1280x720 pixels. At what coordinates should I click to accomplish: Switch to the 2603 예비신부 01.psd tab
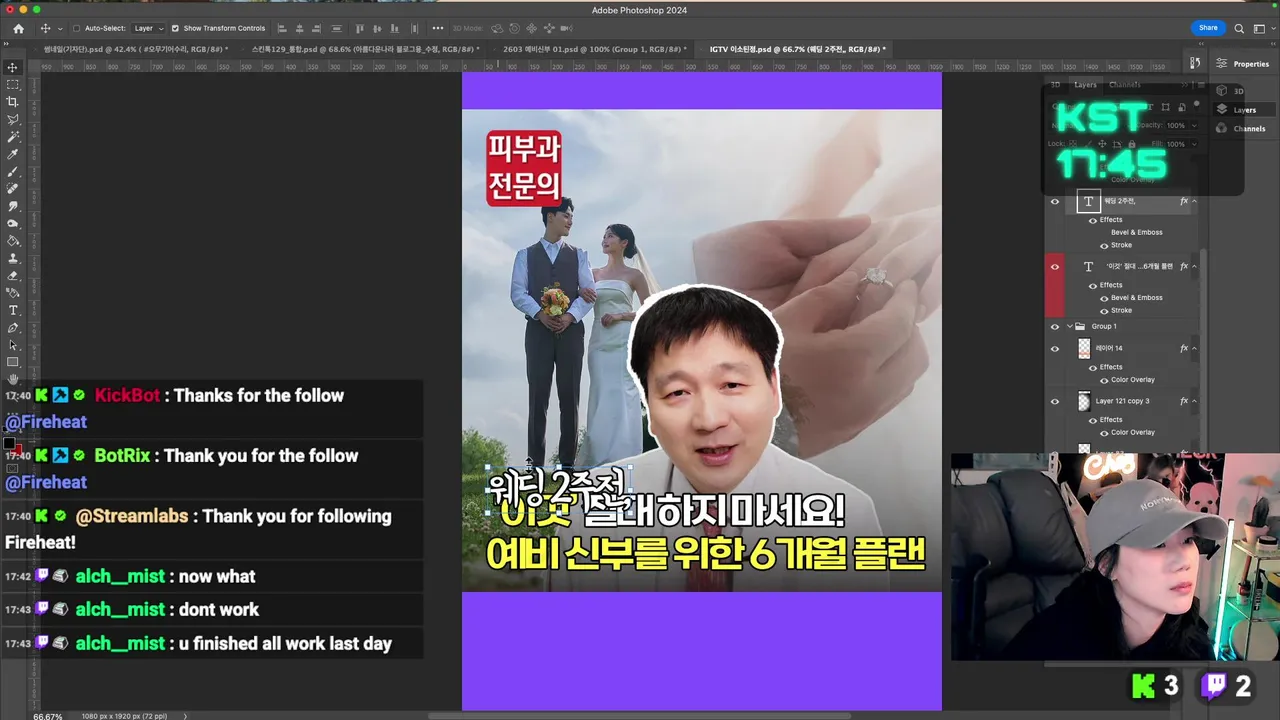click(x=594, y=49)
